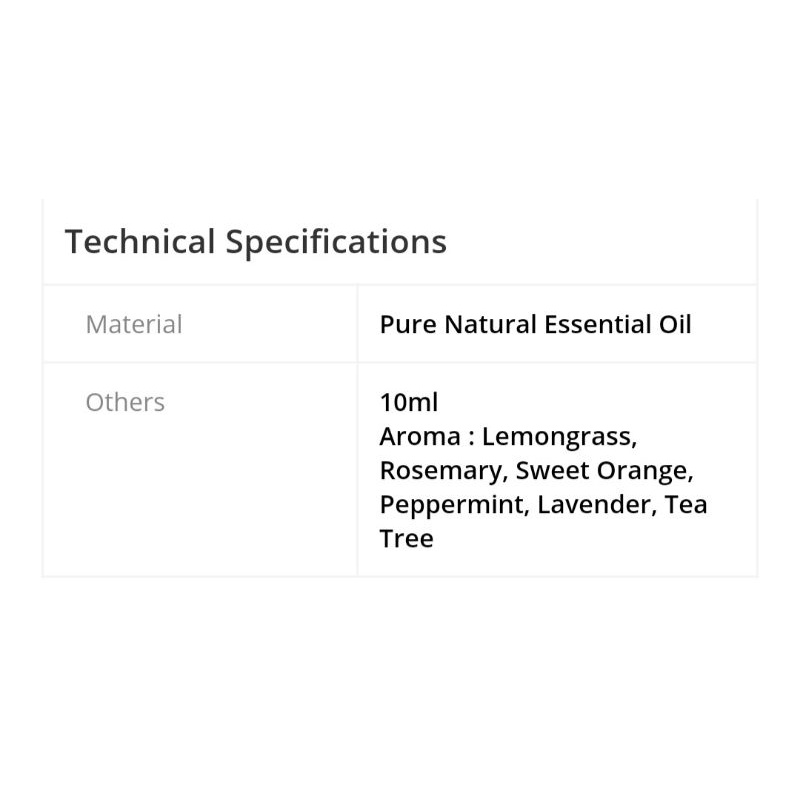Click the 10ml volume text
The width and height of the screenshot is (800, 800).
[x=409, y=402]
